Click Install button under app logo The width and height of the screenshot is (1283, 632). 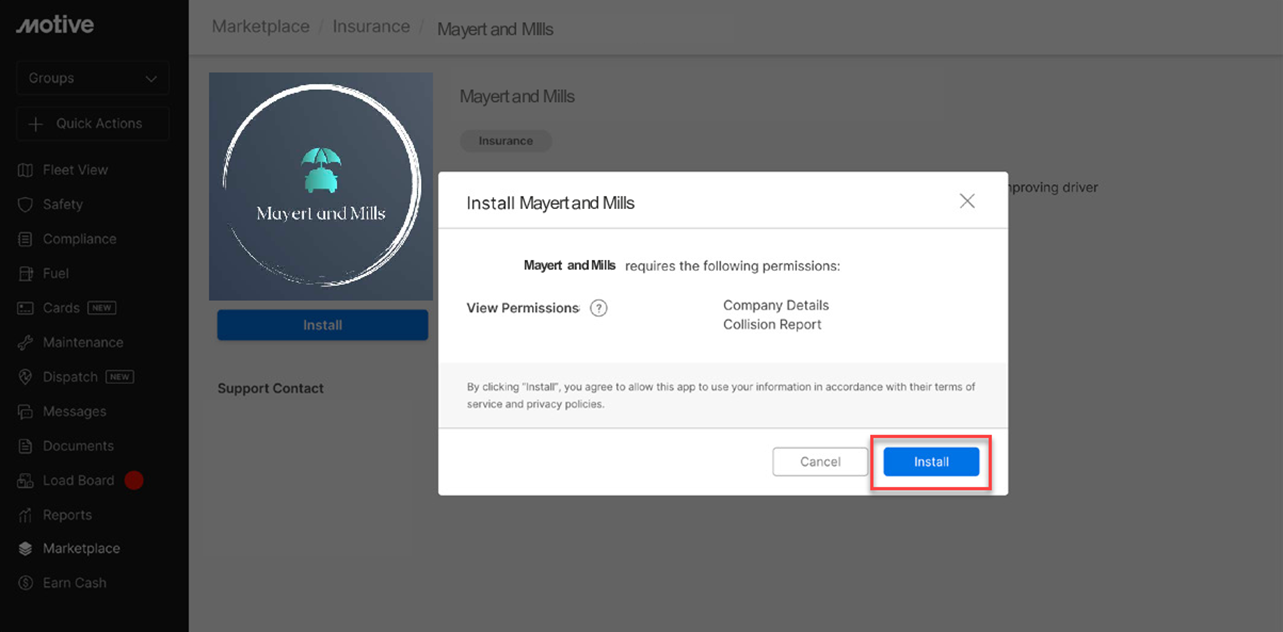point(322,325)
